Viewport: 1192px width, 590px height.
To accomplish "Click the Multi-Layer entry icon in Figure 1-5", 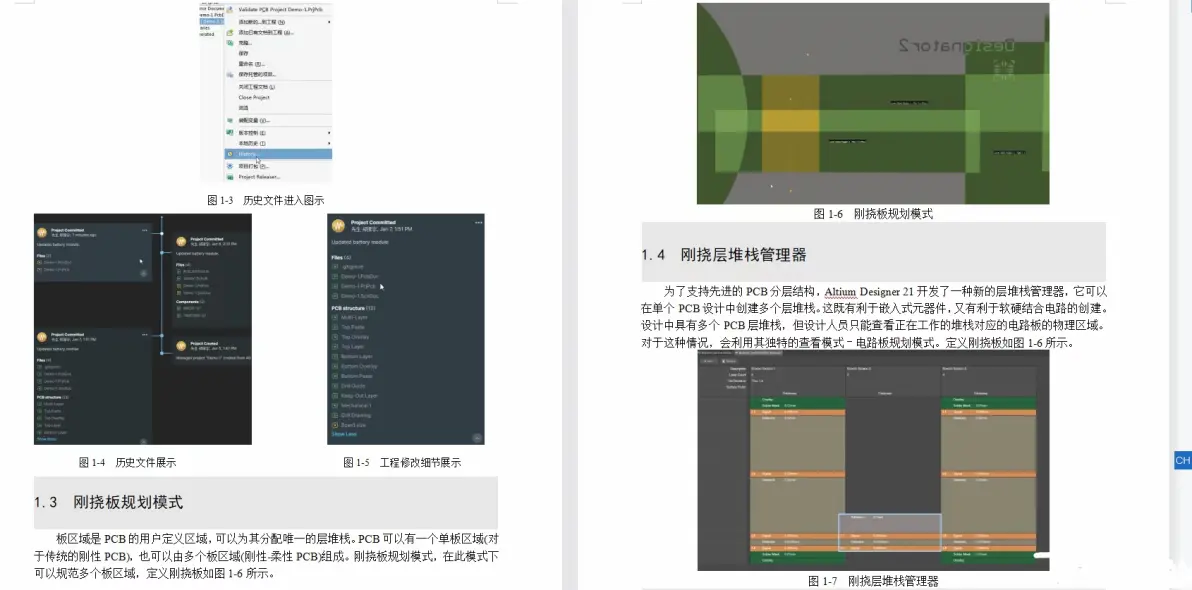I will 334,317.
